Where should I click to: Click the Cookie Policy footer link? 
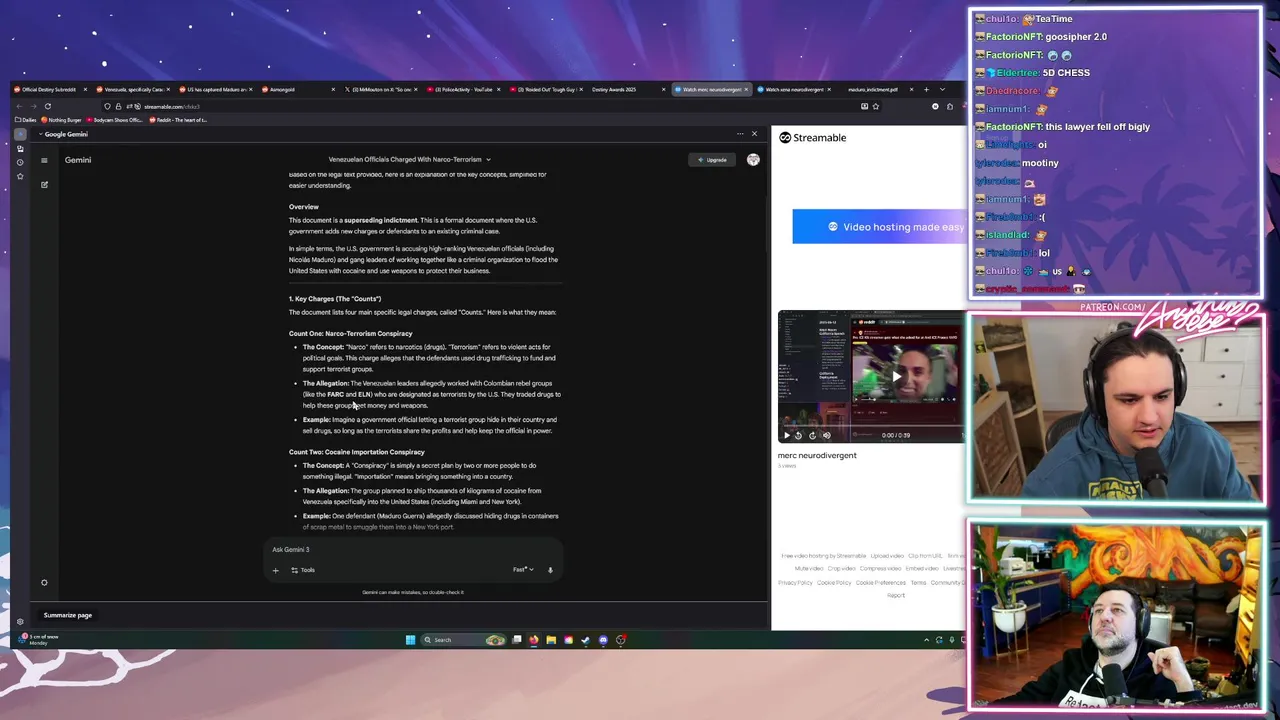[834, 583]
